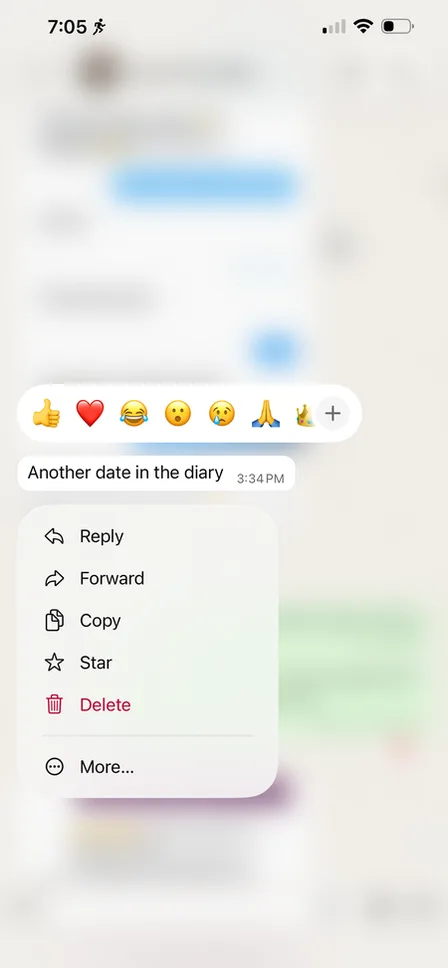This screenshot has height=968, width=448.
Task: Tap the battery indicator in status bar
Action: click(397, 27)
